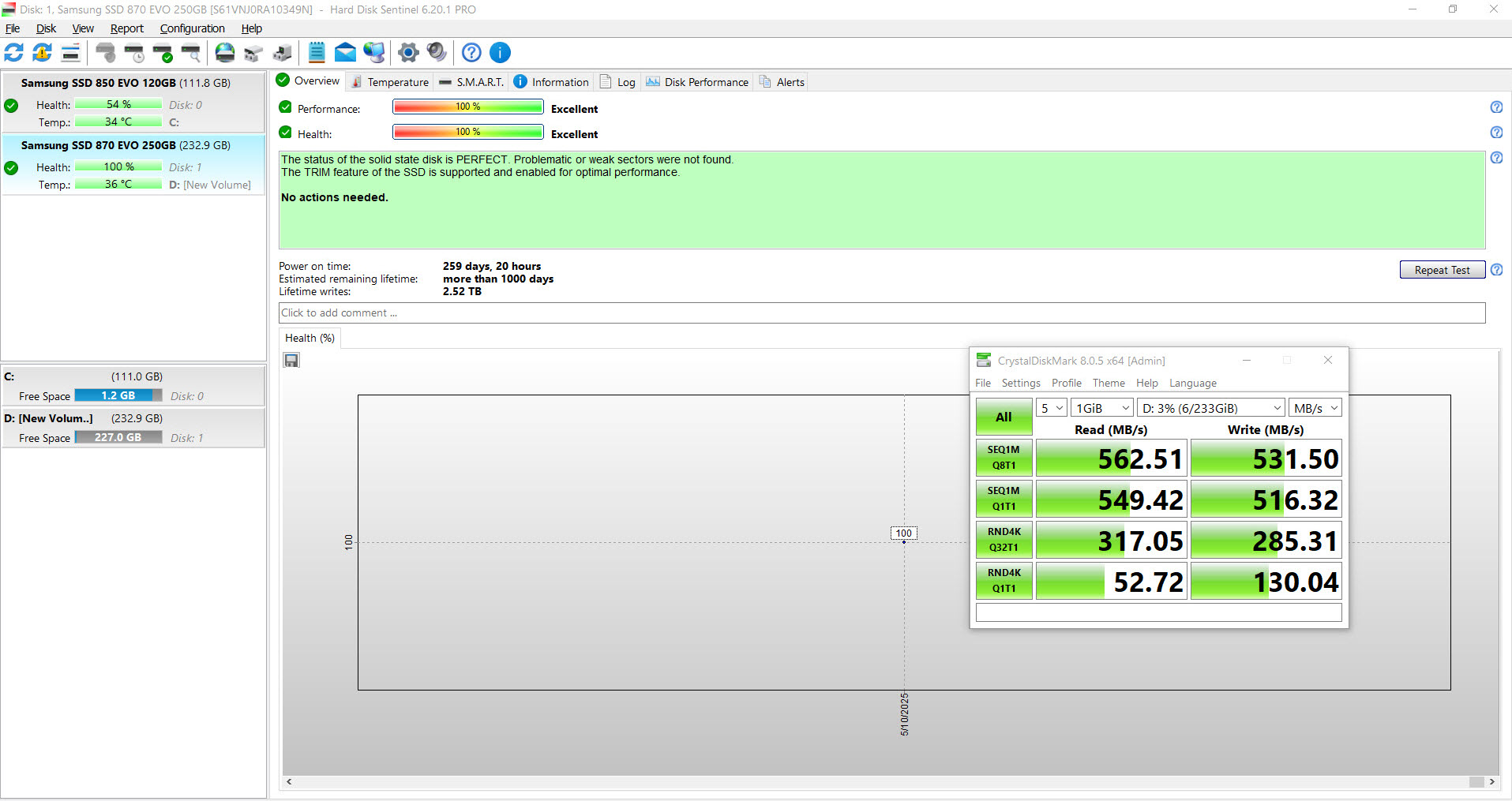Switch to the Temperature tab
Screen dimensions: 1512x801
(390, 82)
